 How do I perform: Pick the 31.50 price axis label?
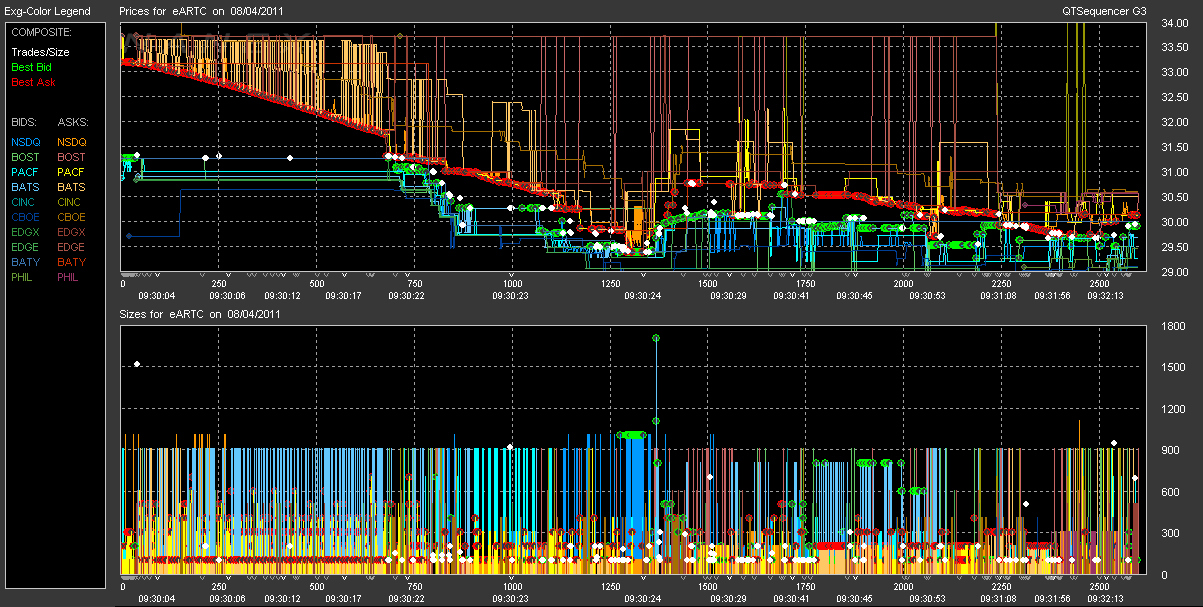click(1174, 148)
